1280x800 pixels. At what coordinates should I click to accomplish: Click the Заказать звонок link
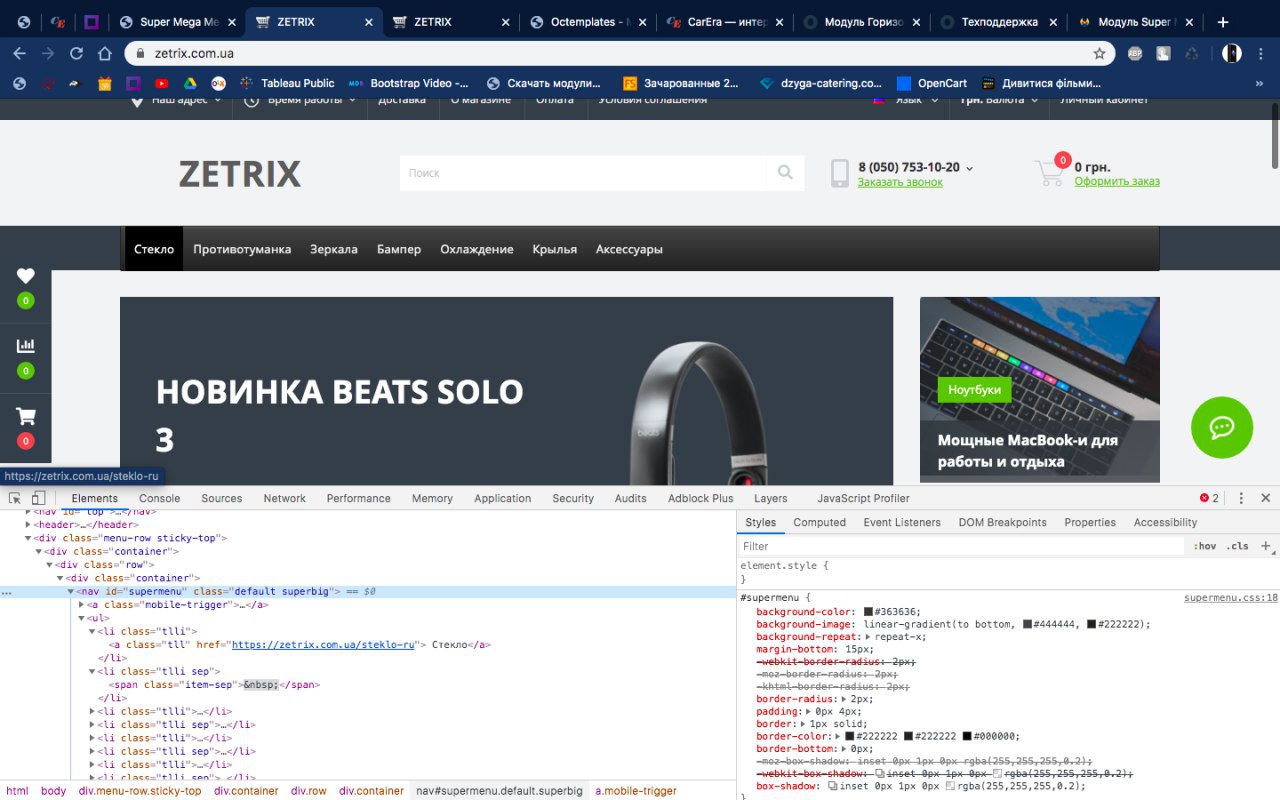(x=900, y=182)
